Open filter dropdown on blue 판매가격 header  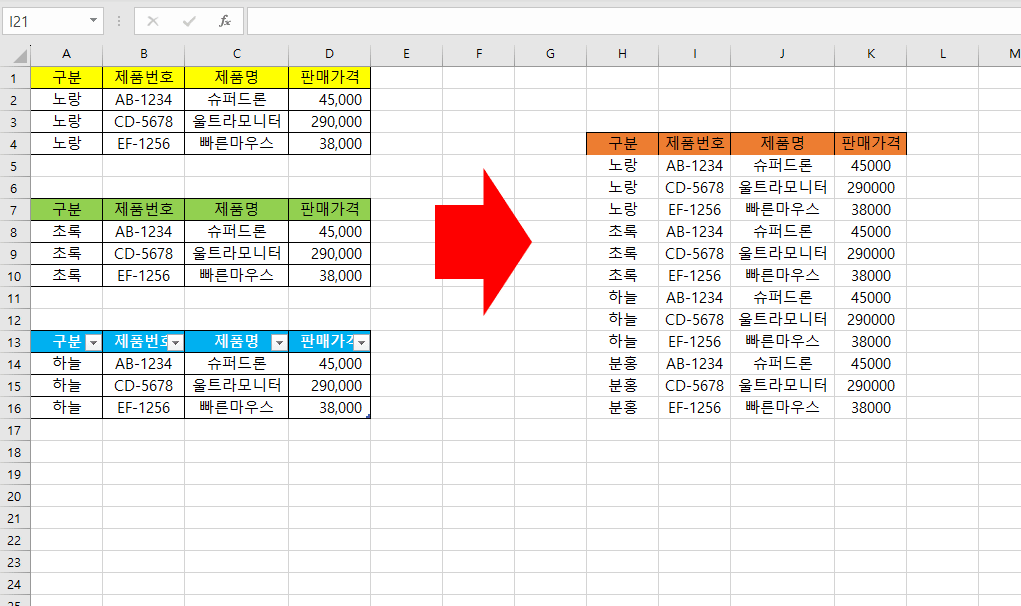click(x=361, y=343)
